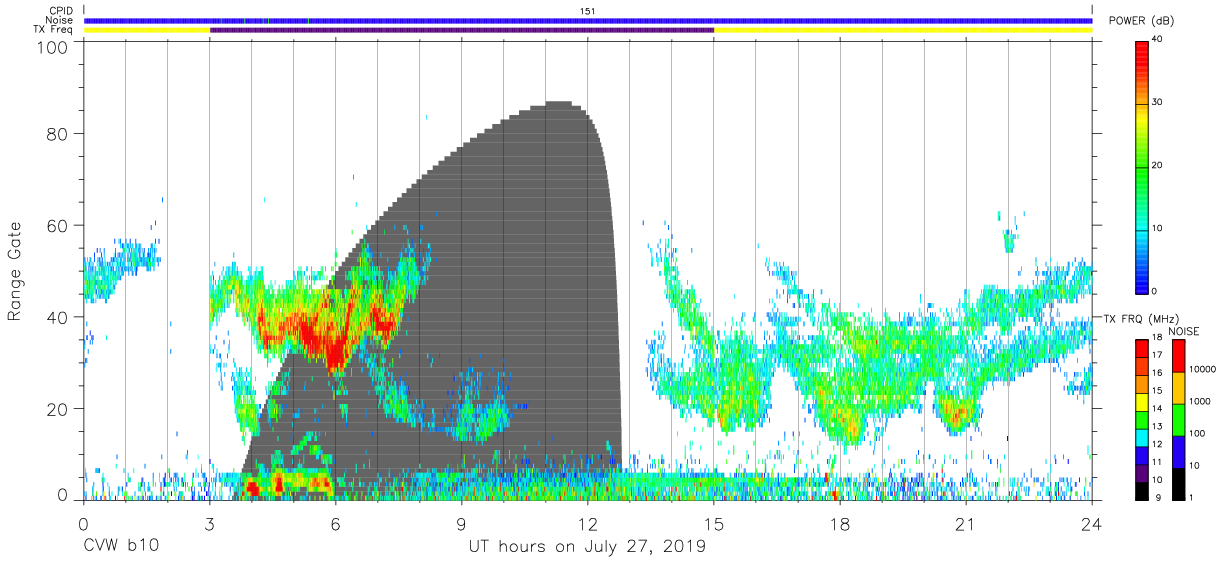The width and height of the screenshot is (1228, 567).
Task: Click the 21 tick on UT hours axis
Action: [965, 524]
